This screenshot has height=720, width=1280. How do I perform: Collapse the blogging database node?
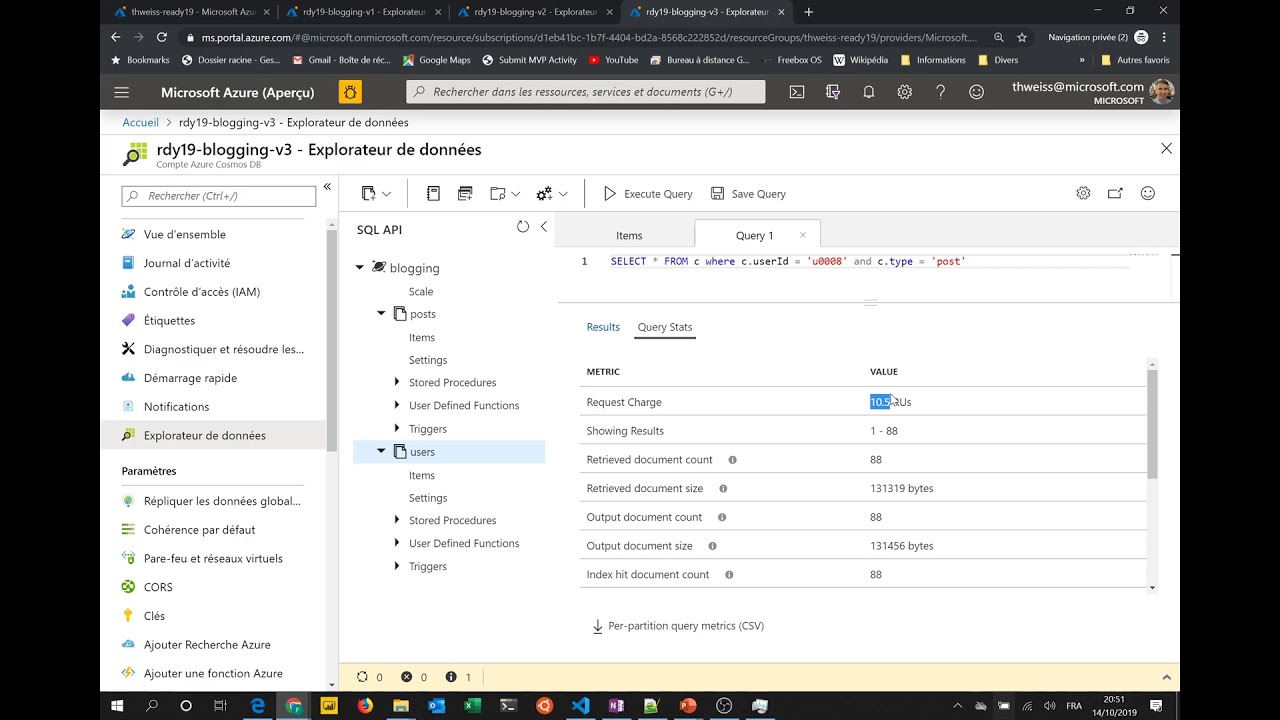coord(360,267)
